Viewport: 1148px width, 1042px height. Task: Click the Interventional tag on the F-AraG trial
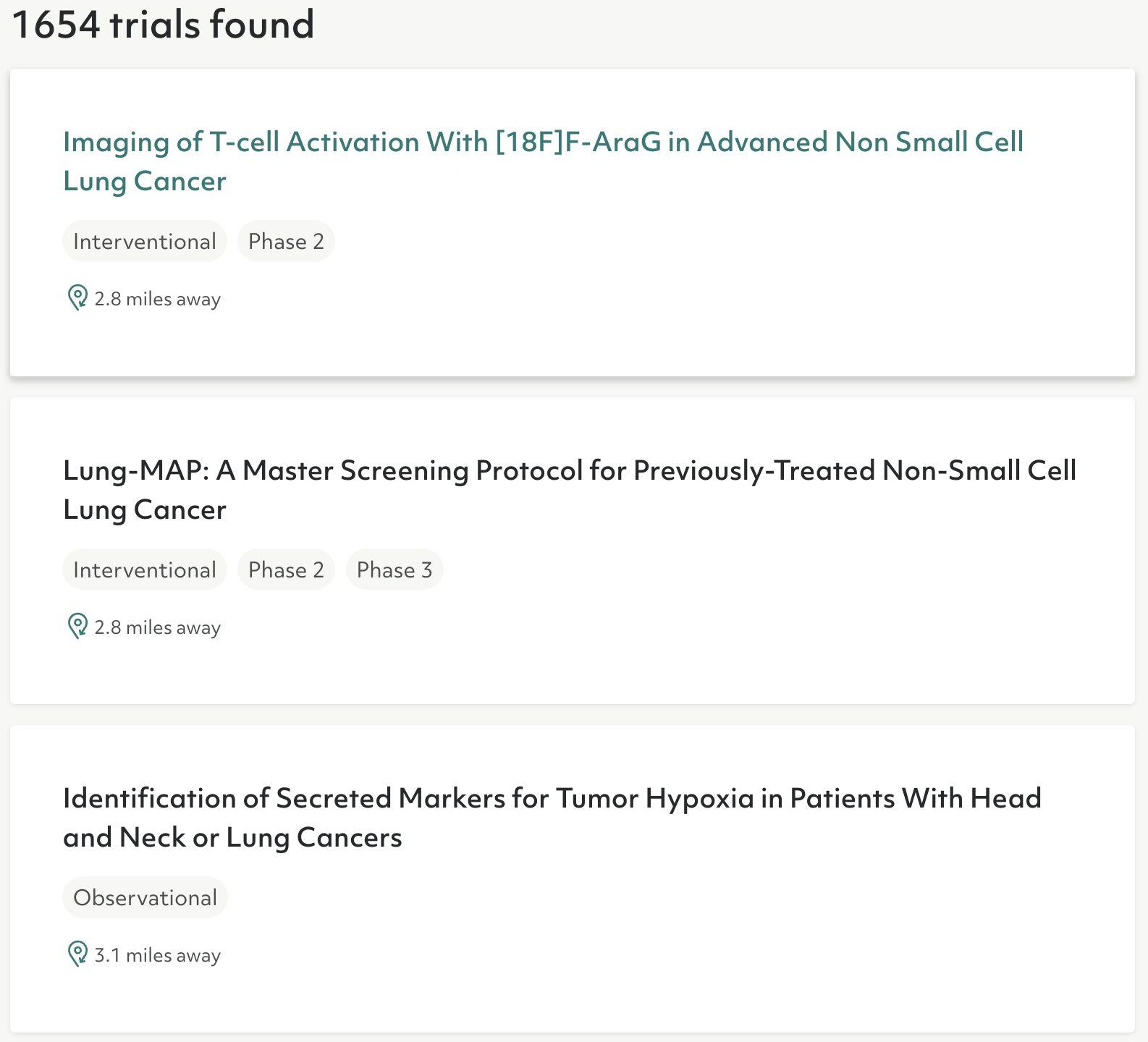tap(145, 242)
